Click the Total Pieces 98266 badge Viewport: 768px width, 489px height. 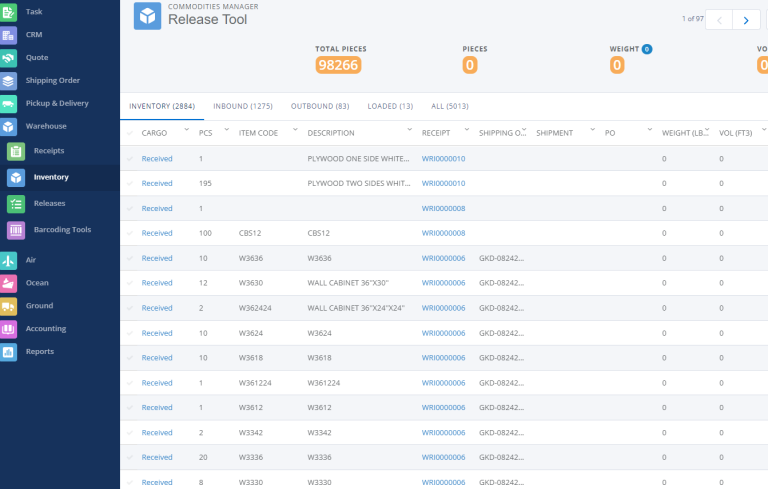click(x=338, y=65)
